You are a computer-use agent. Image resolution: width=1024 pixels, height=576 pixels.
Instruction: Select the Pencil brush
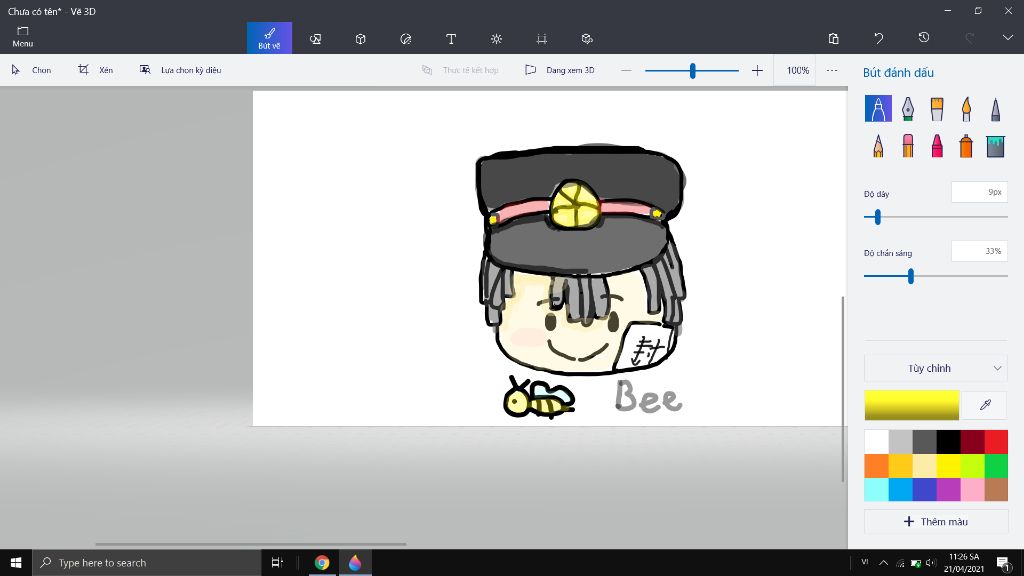878,145
